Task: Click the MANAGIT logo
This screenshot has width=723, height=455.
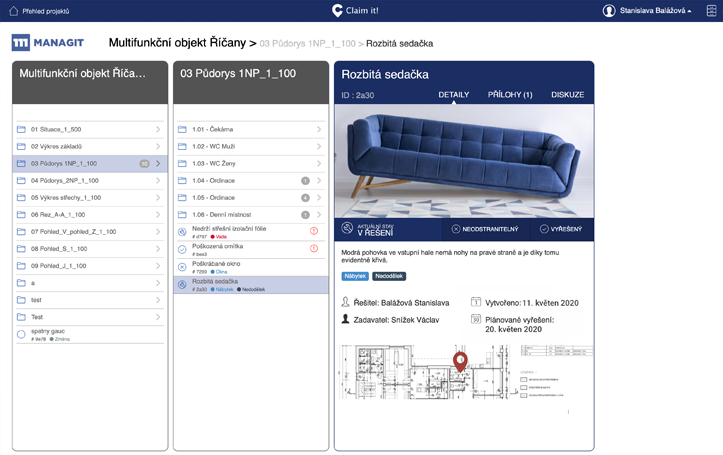Action: tap(48, 43)
